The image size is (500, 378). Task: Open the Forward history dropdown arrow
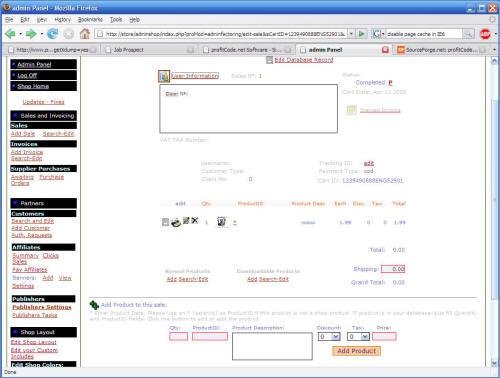point(41,34)
